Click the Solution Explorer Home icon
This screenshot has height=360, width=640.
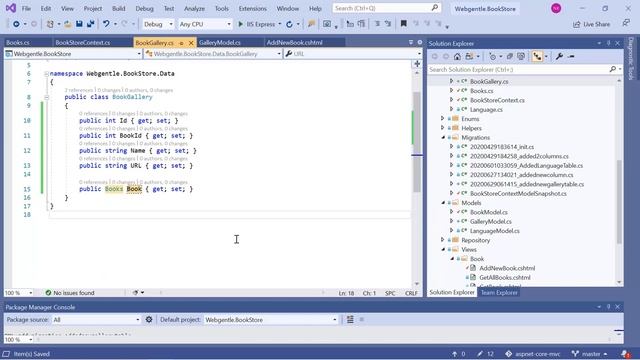pyautogui.click(x=457, y=56)
